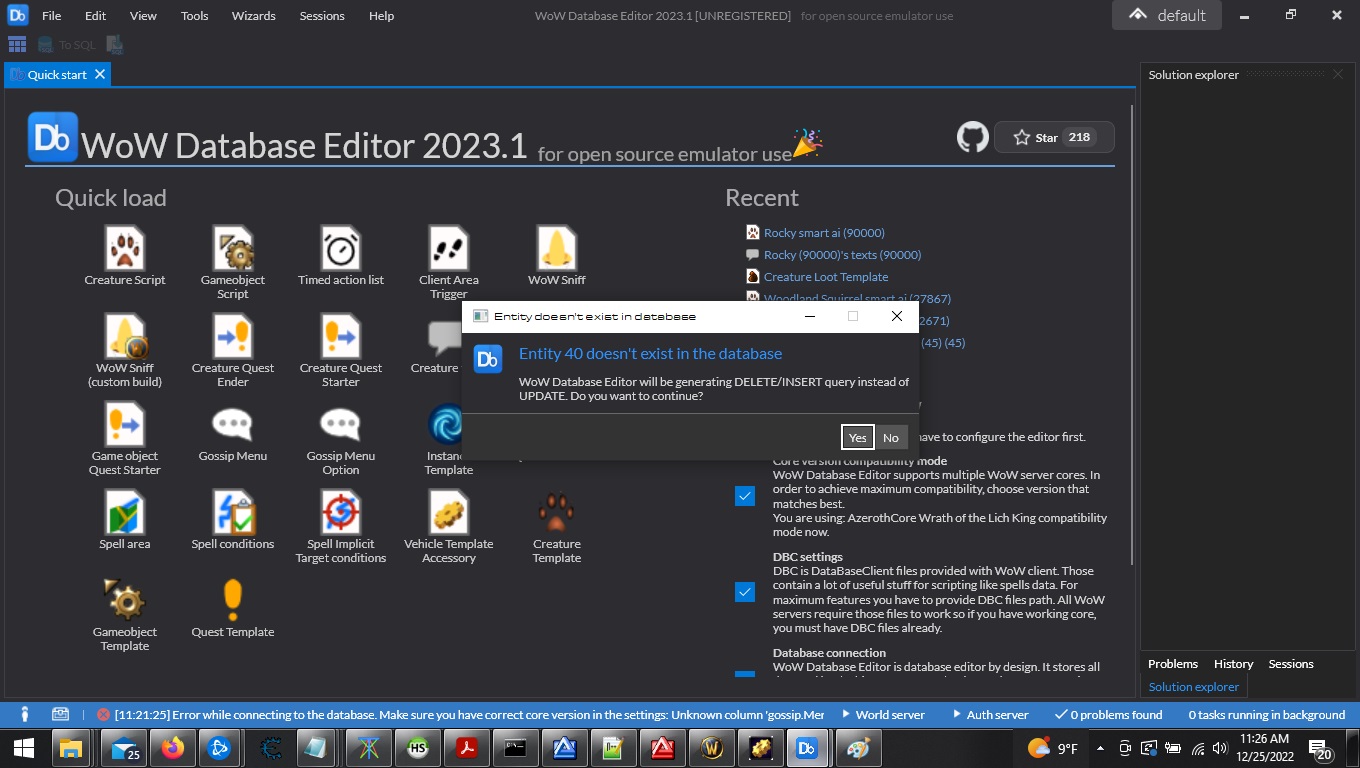
Task: Open File Explorer from the taskbar
Action: coord(70,748)
